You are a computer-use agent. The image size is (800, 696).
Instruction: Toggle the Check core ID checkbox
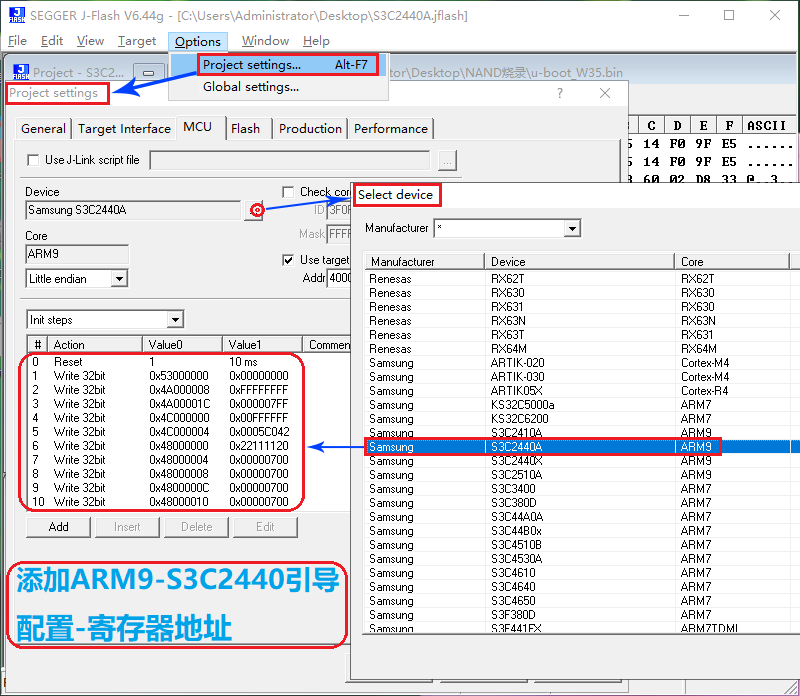[x=289, y=192]
